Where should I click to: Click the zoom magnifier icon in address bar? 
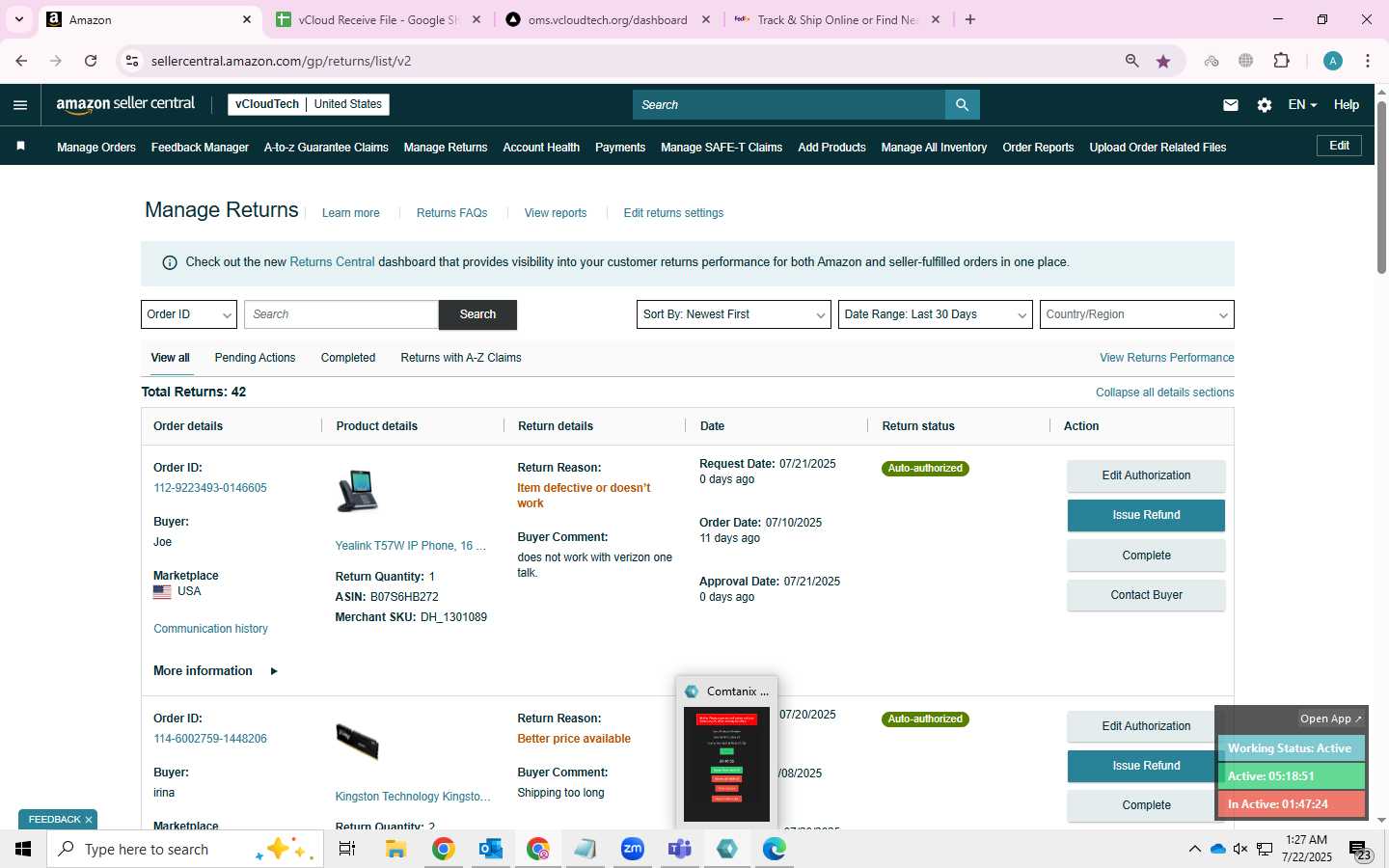[x=1132, y=61]
